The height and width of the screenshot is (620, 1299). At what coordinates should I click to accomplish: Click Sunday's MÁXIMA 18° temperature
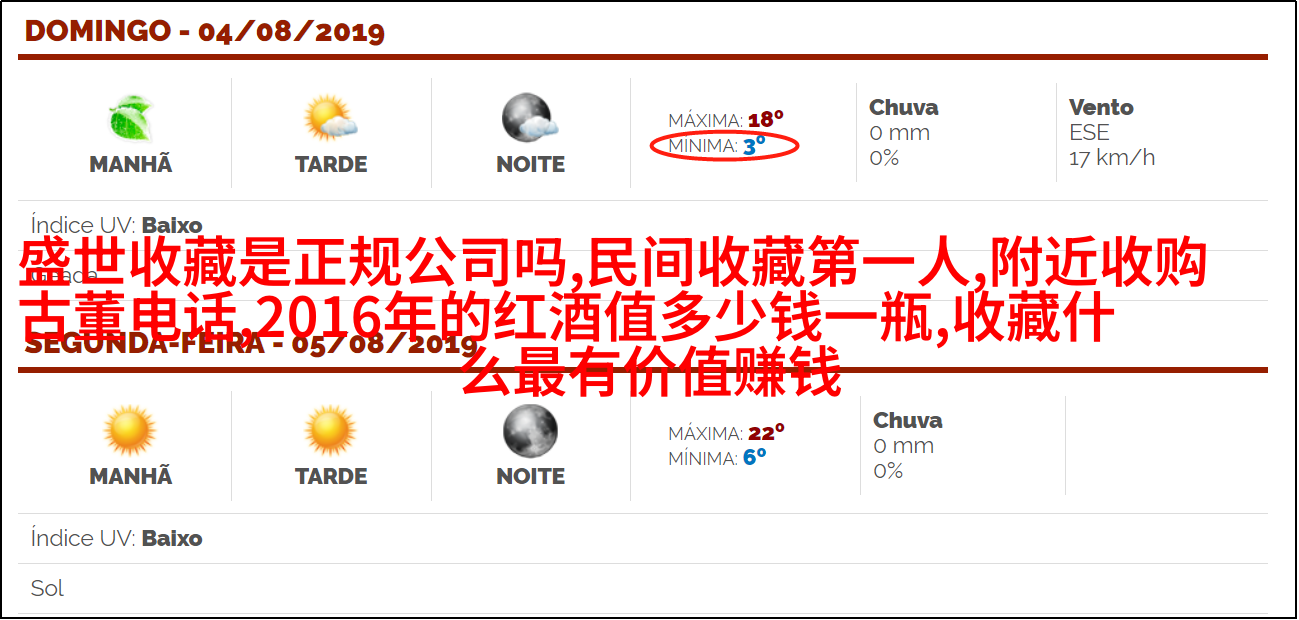click(x=726, y=120)
